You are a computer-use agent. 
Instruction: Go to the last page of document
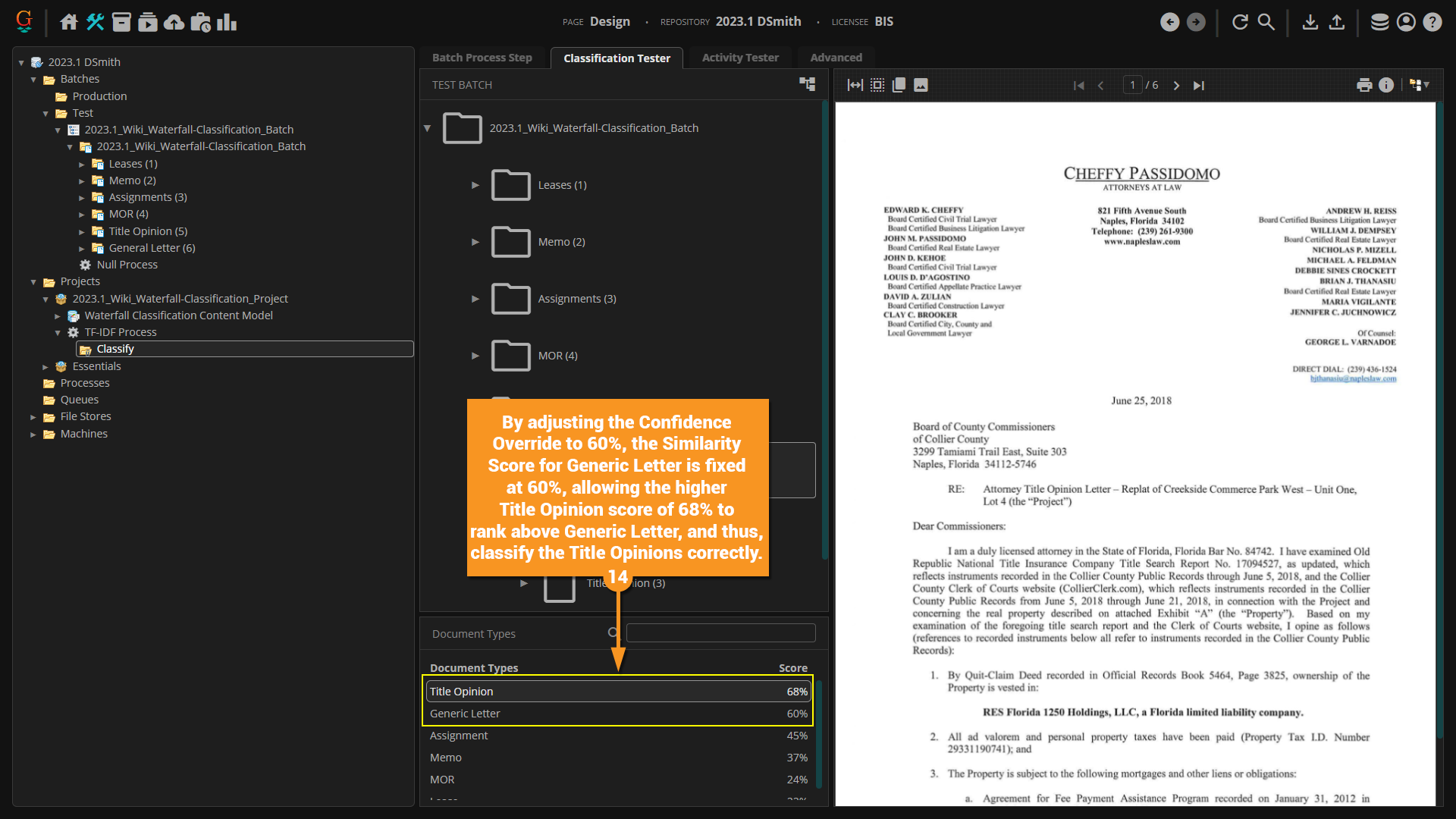click(1198, 86)
